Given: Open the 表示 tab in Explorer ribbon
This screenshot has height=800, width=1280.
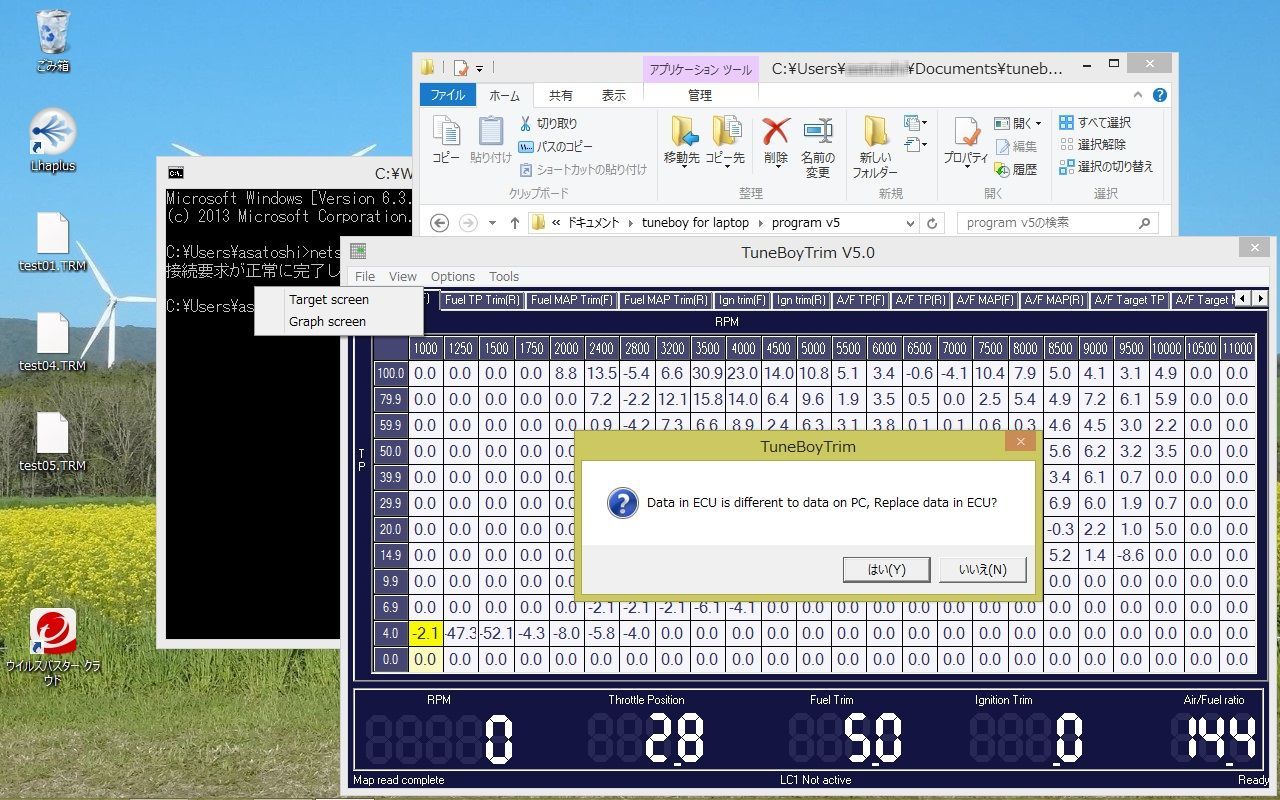Looking at the screenshot, I should (614, 95).
